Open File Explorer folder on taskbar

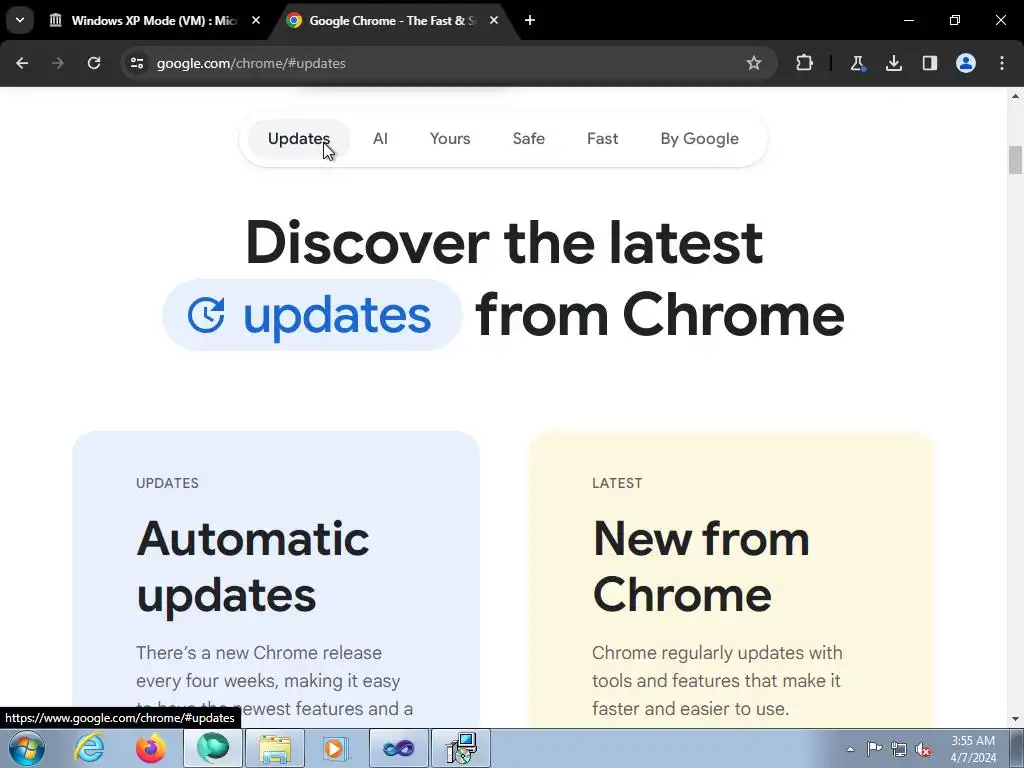pos(274,748)
